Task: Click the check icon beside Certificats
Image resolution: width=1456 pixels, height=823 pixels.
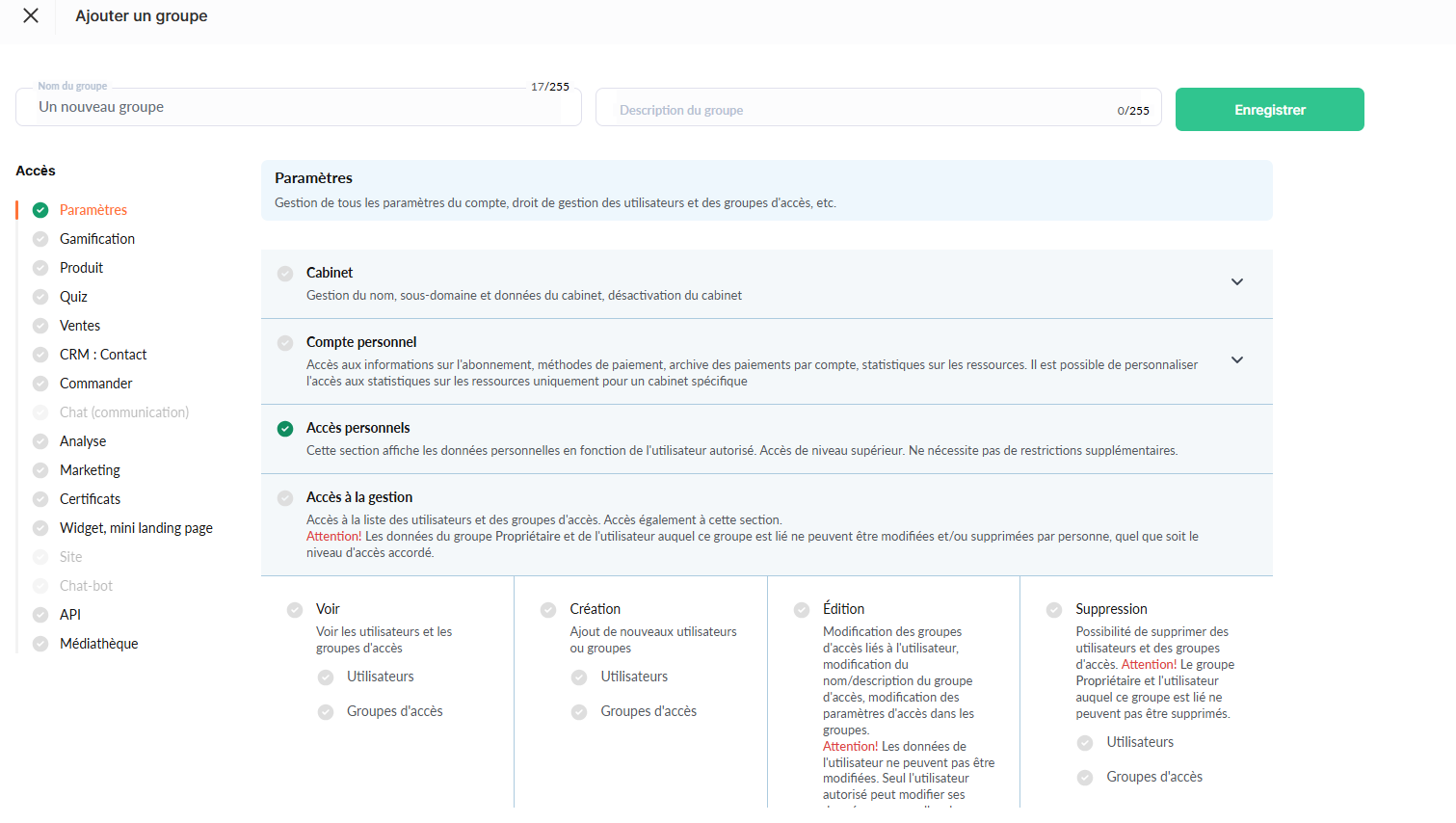Action: 40,499
